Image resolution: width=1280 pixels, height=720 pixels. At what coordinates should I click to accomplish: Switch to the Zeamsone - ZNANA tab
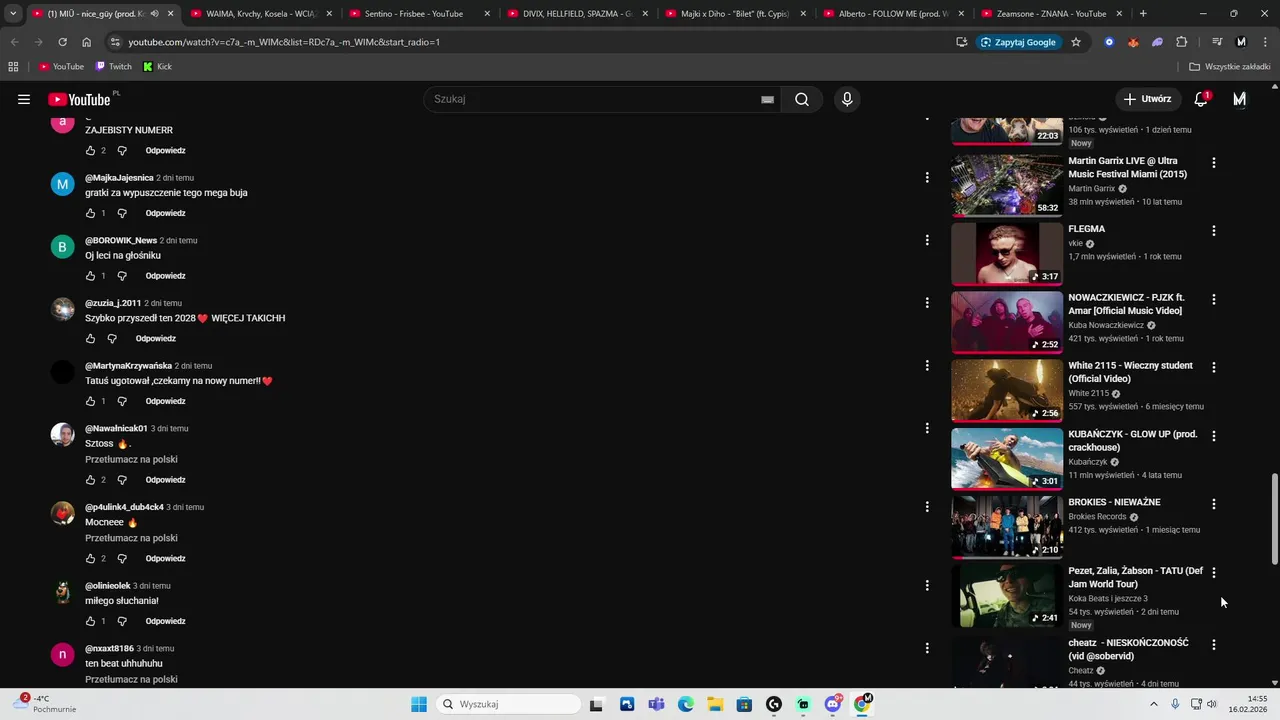click(1051, 14)
